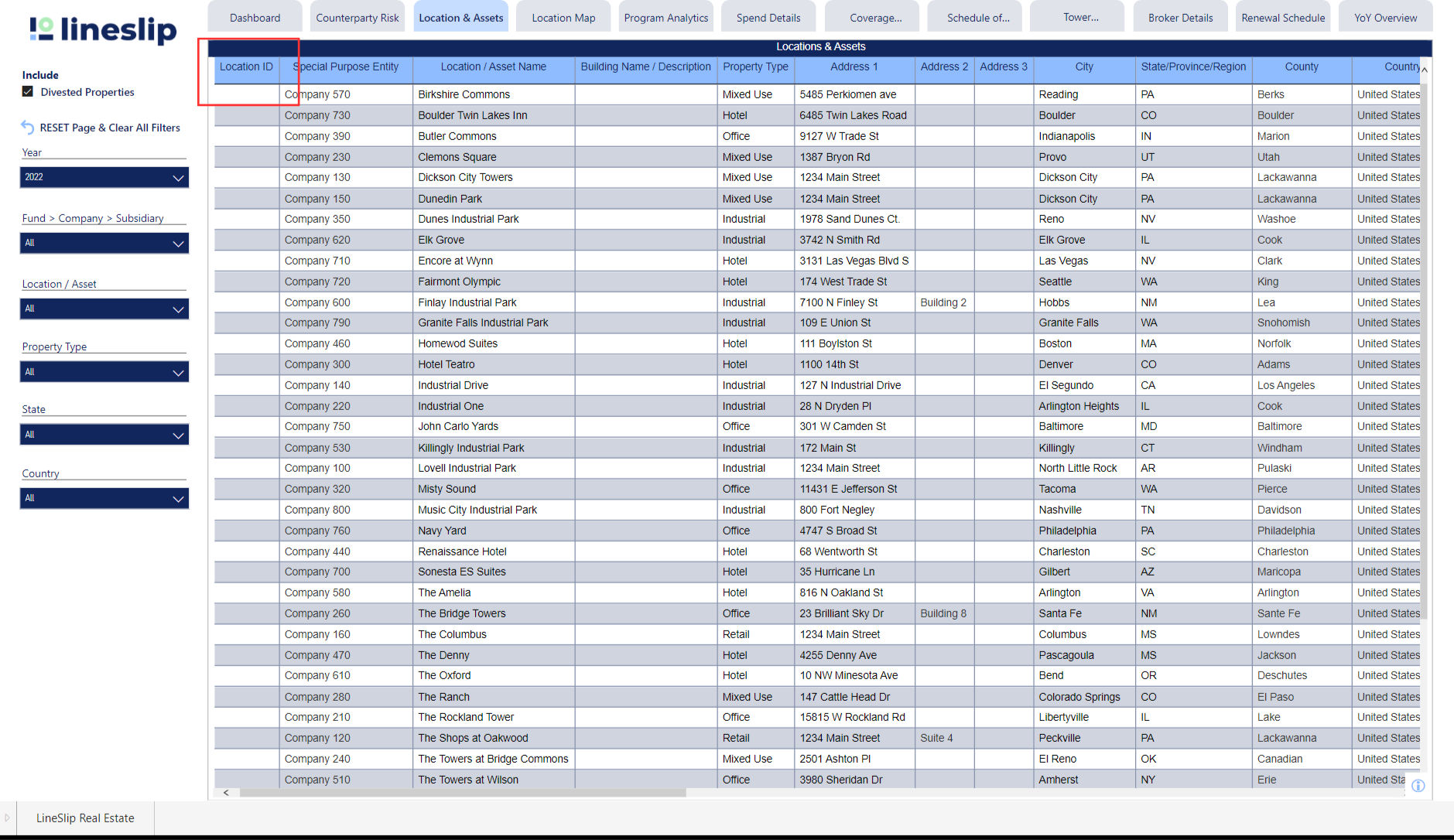The image size is (1454, 840).
Task: Click the Building 8 cell
Action: coord(943,613)
